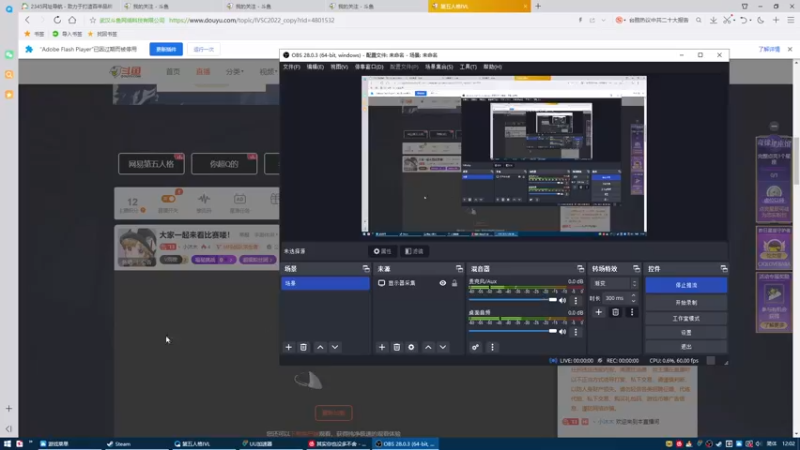Open 滤镜 filters button above docks
The image size is (800, 450).
pyautogui.click(x=414, y=251)
